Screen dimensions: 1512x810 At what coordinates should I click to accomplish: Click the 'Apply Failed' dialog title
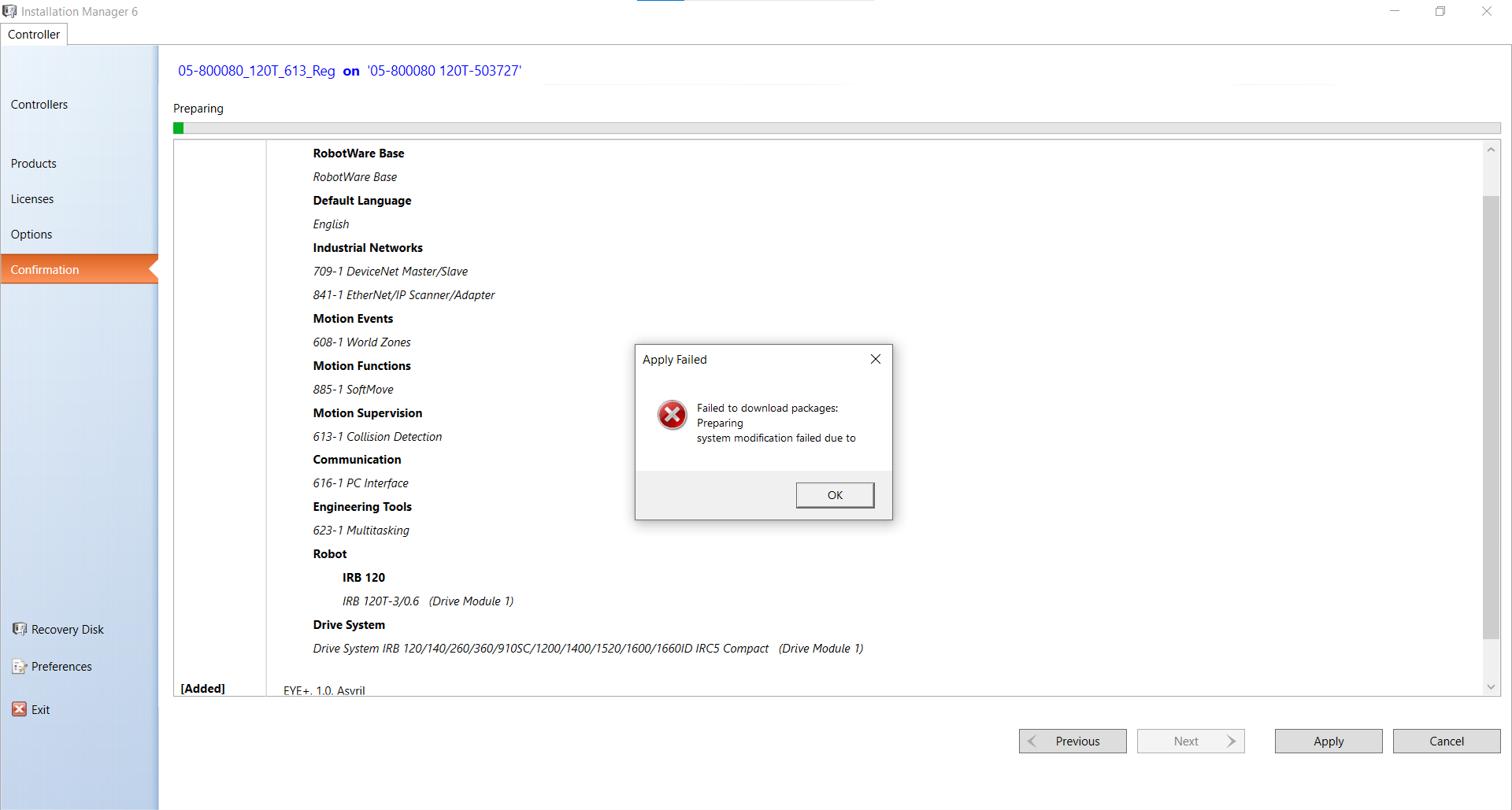[675, 360]
